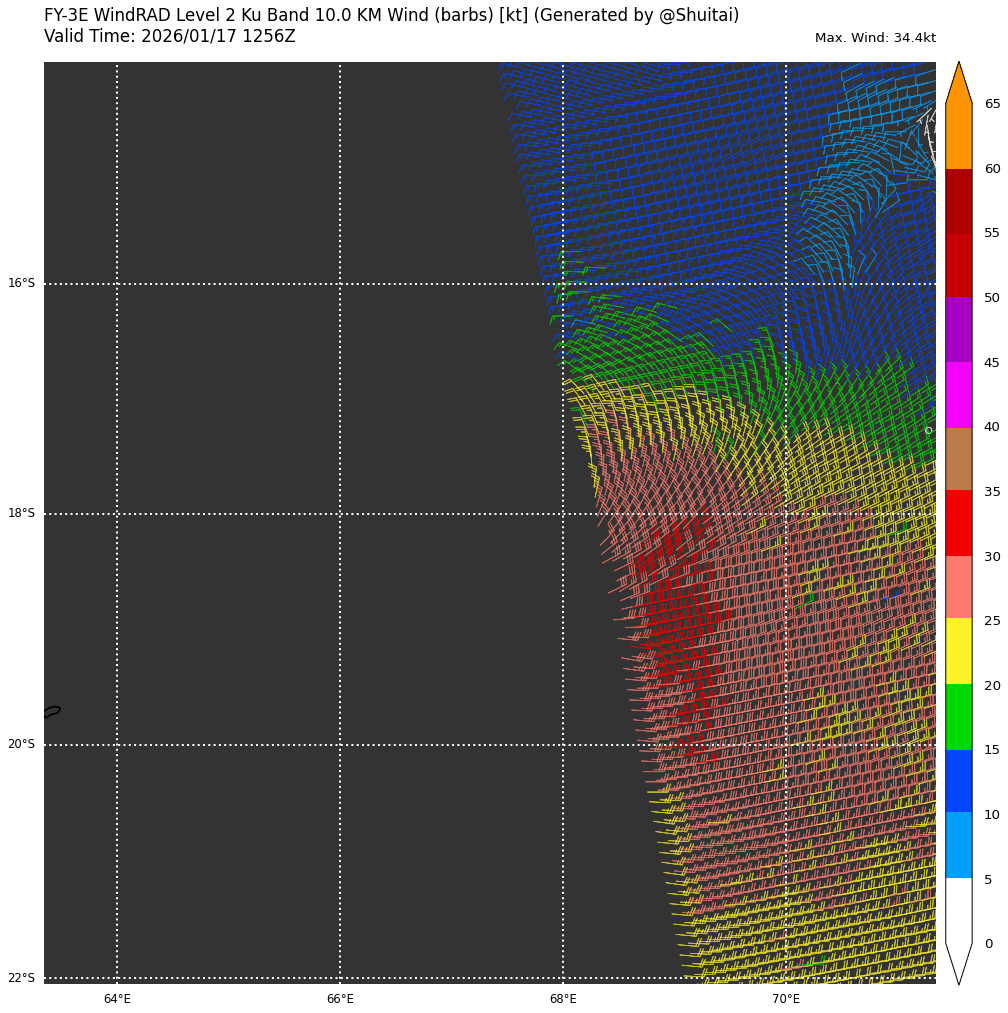Click the colorbar tick label 65
This screenshot has width=1008, height=1013.
(x=992, y=104)
